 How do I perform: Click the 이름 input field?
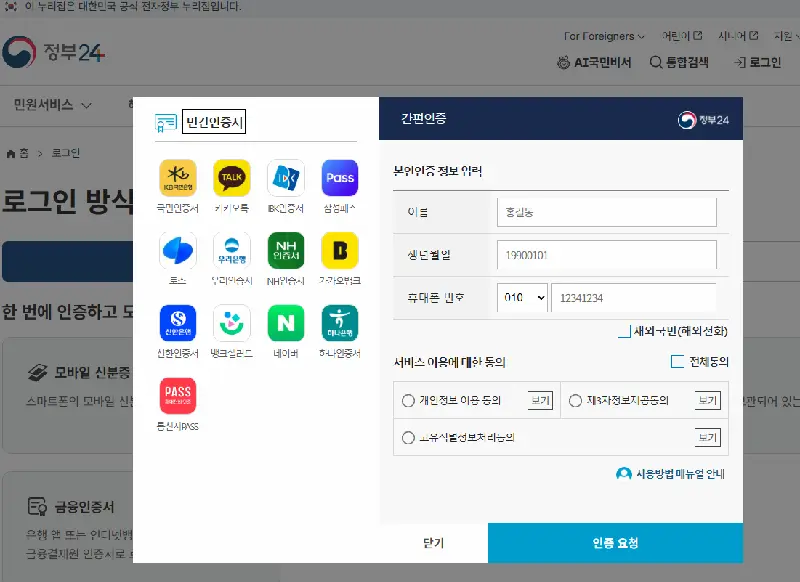607,212
